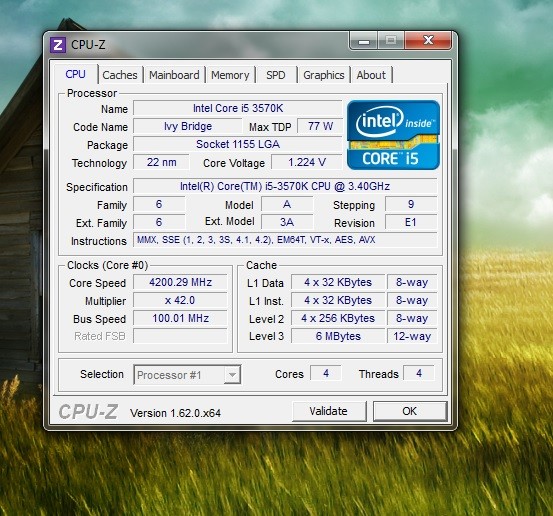553x516 pixels.
Task: Click the Ext. Model value 3A
Action: (x=287, y=222)
